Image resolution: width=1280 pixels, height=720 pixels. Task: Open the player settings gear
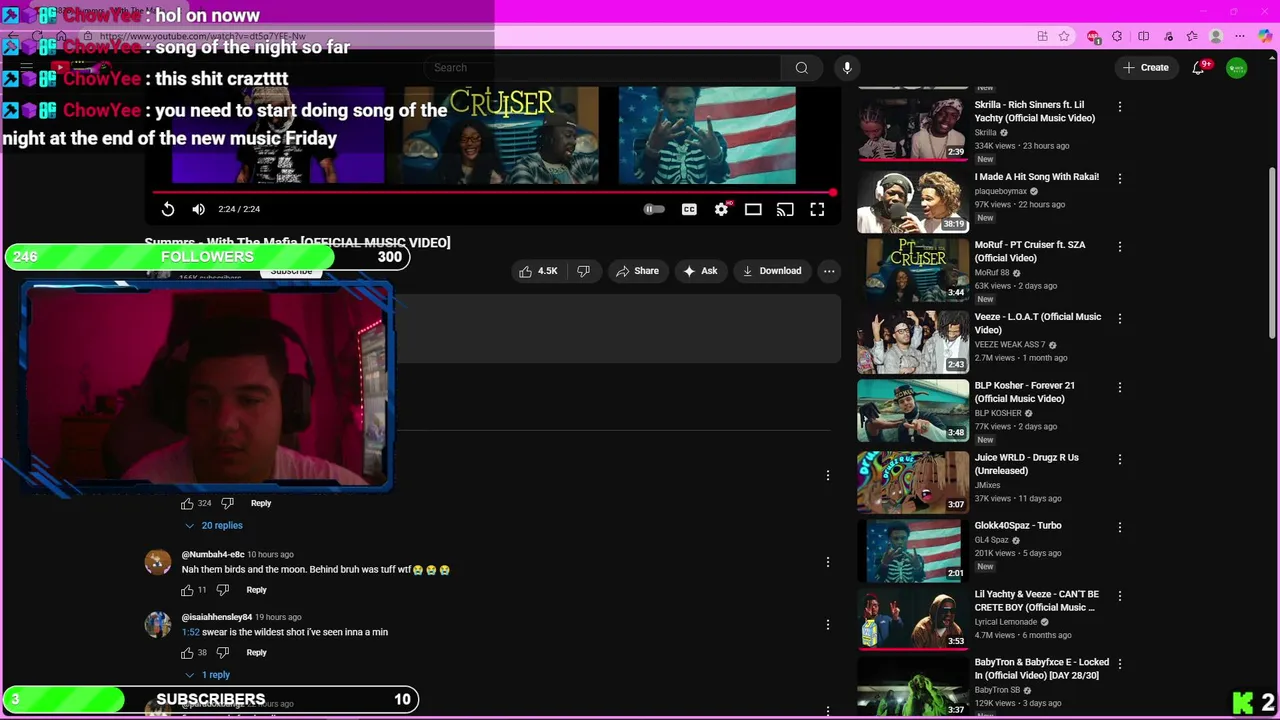(x=721, y=209)
